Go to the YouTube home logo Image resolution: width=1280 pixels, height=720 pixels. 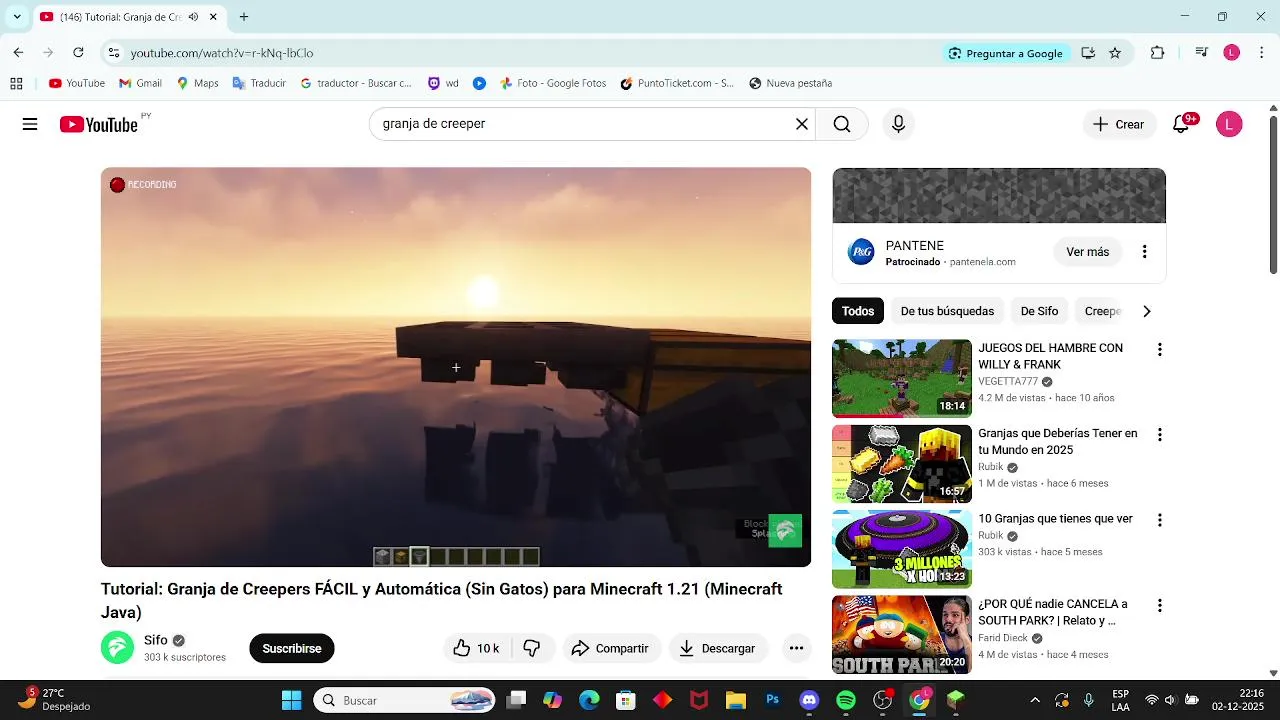pos(98,124)
